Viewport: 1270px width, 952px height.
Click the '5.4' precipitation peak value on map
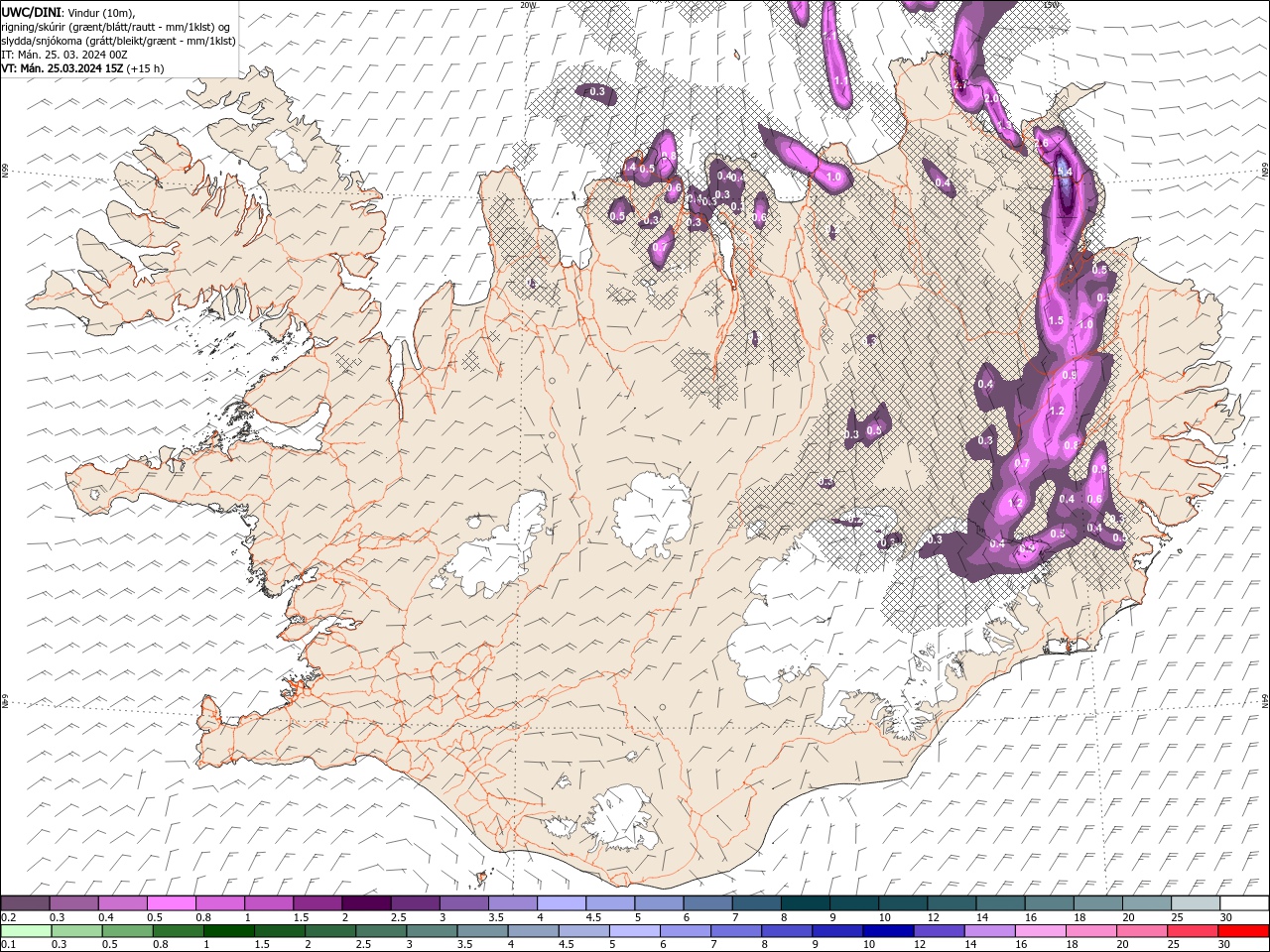point(1065,171)
